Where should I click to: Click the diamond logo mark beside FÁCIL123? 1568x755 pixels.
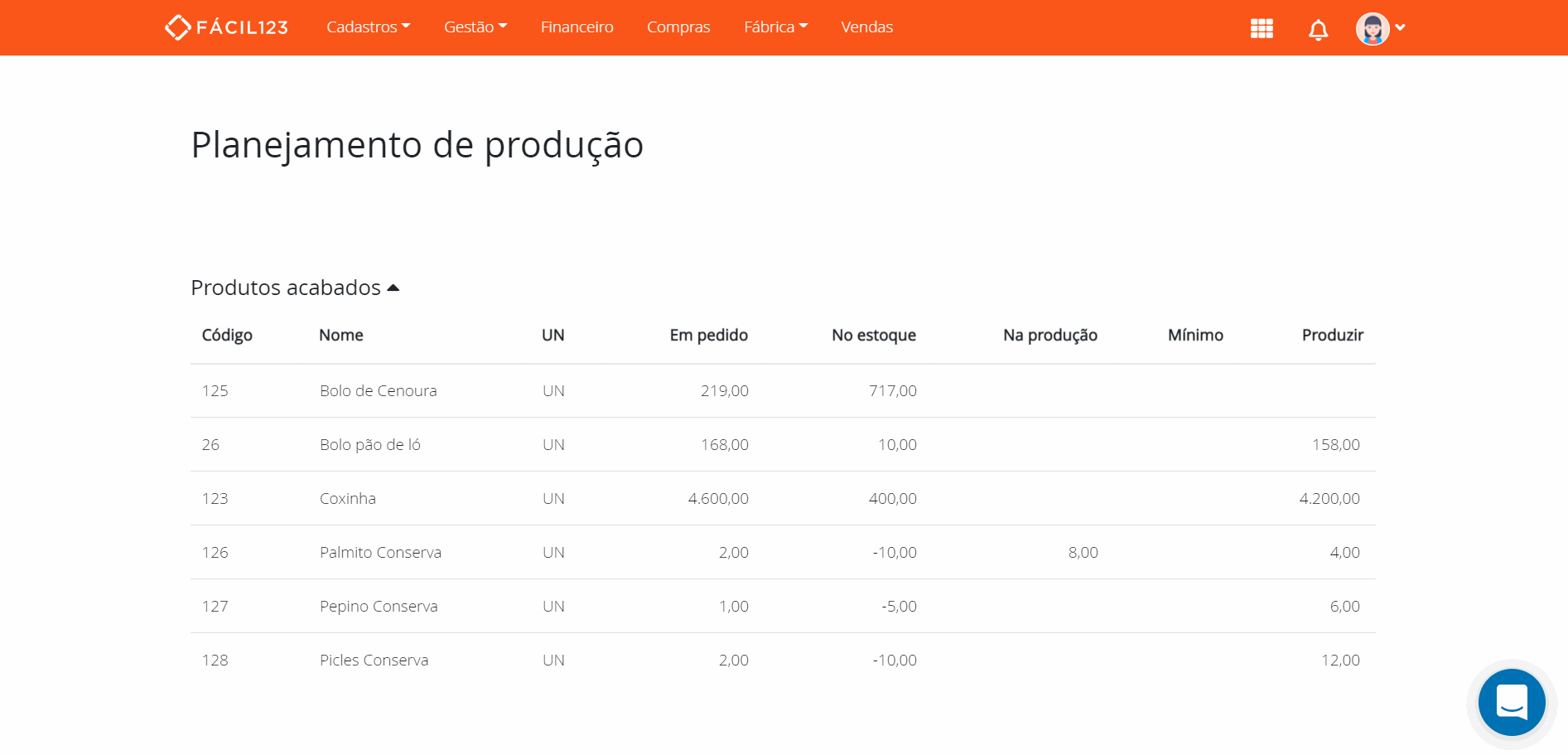(x=176, y=27)
